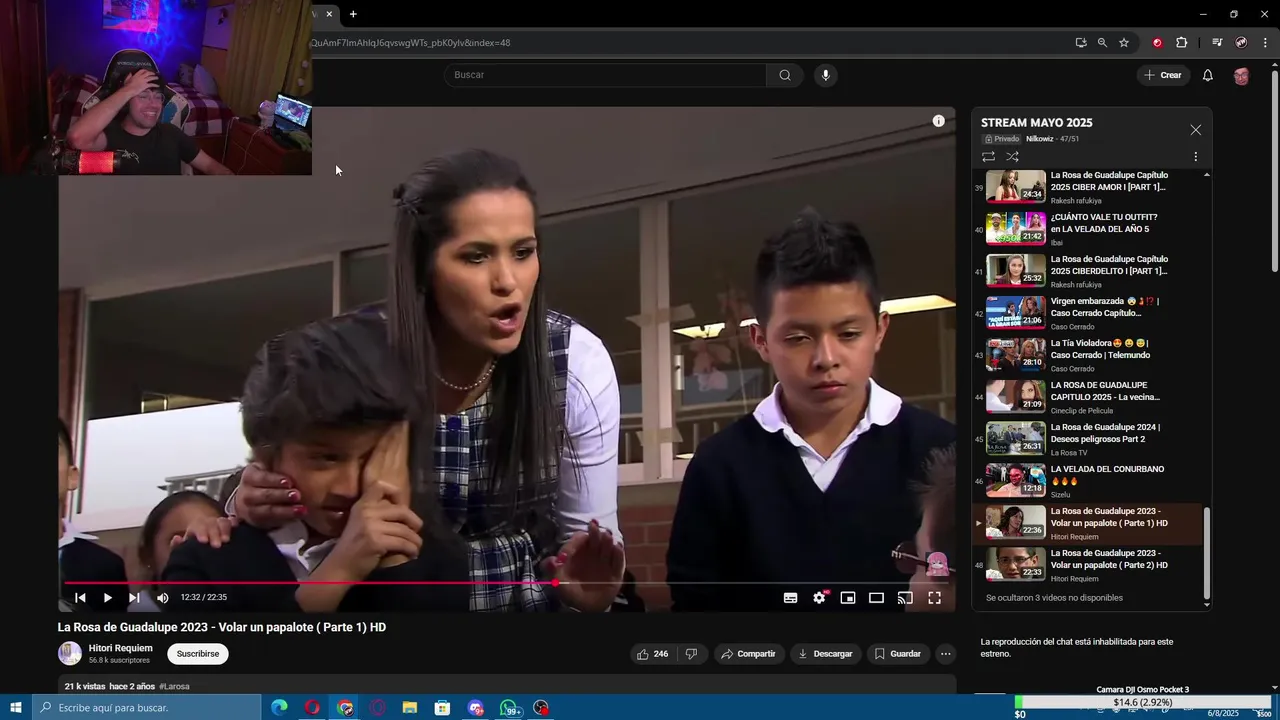Play previous video in playlist
This screenshot has height=720, width=1280.
(x=80, y=598)
